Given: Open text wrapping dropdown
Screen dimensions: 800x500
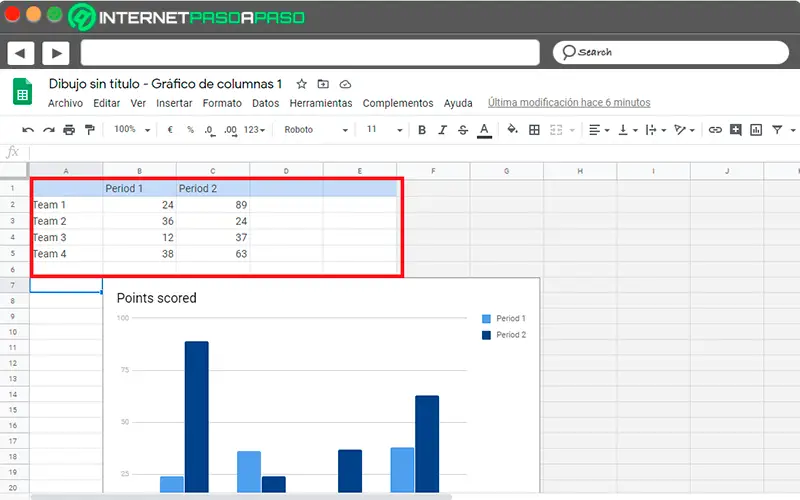Looking at the screenshot, I should tap(656, 130).
